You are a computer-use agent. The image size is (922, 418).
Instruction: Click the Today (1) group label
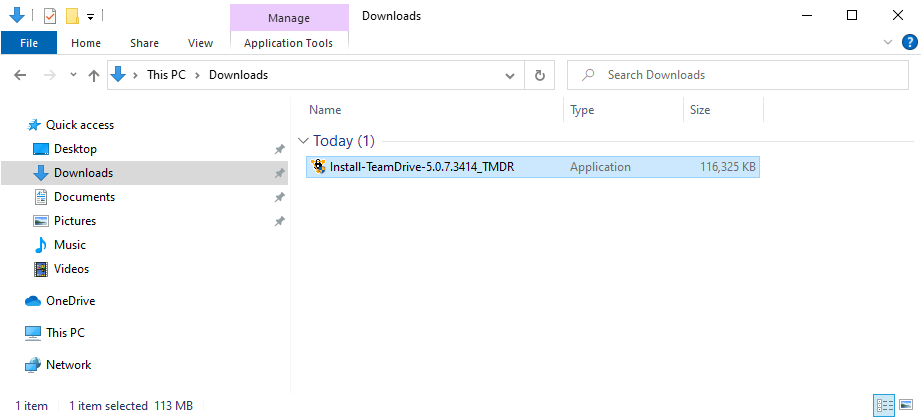click(343, 141)
